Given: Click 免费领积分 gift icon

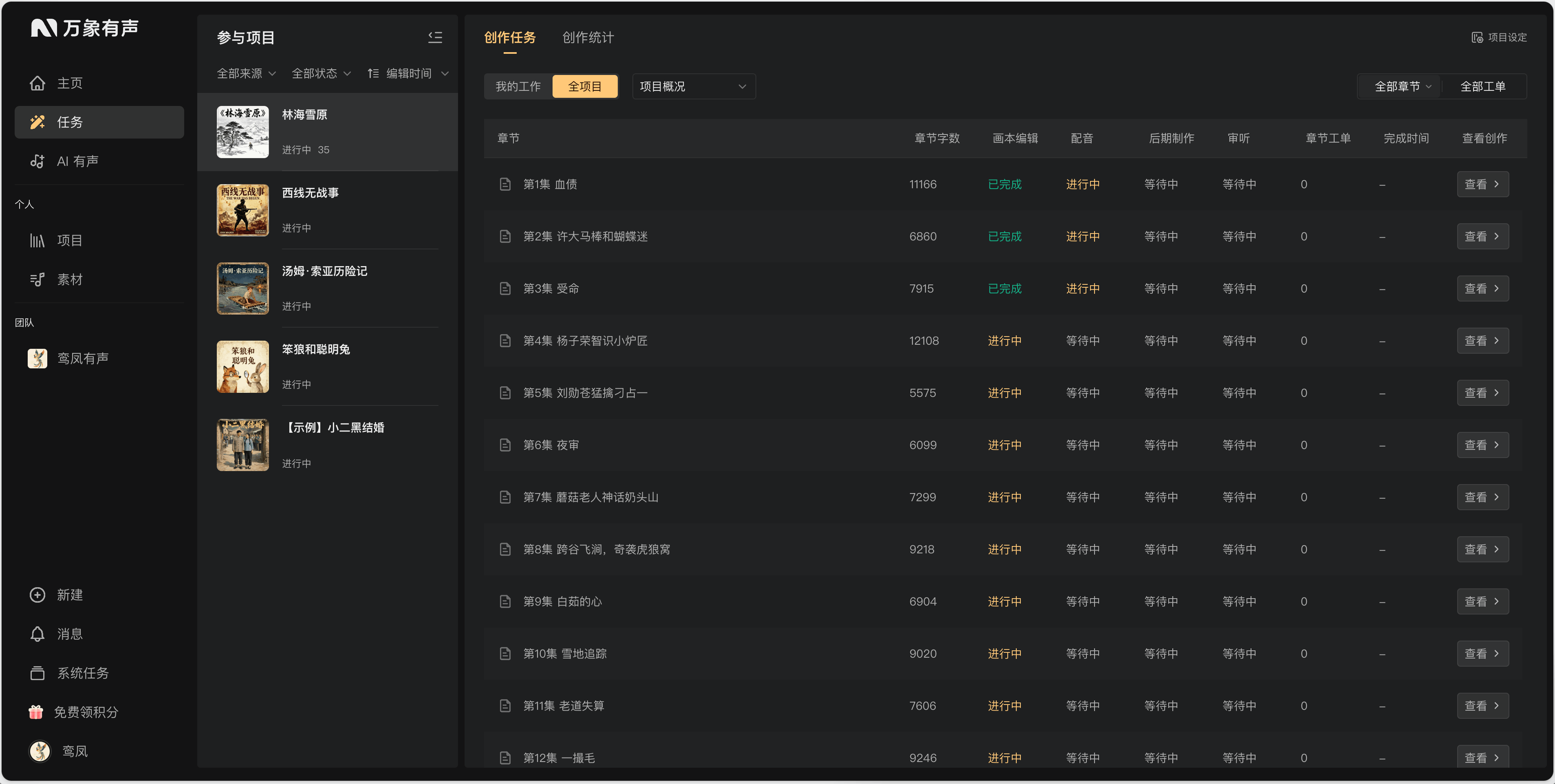Looking at the screenshot, I should click(36, 711).
